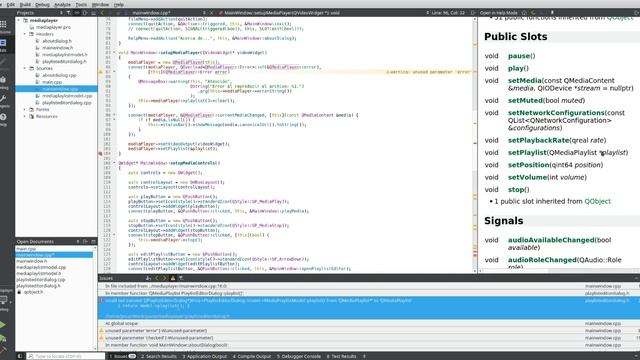Go to next issue arrow
Screen dimensions: 640x360
(x=164, y=278)
